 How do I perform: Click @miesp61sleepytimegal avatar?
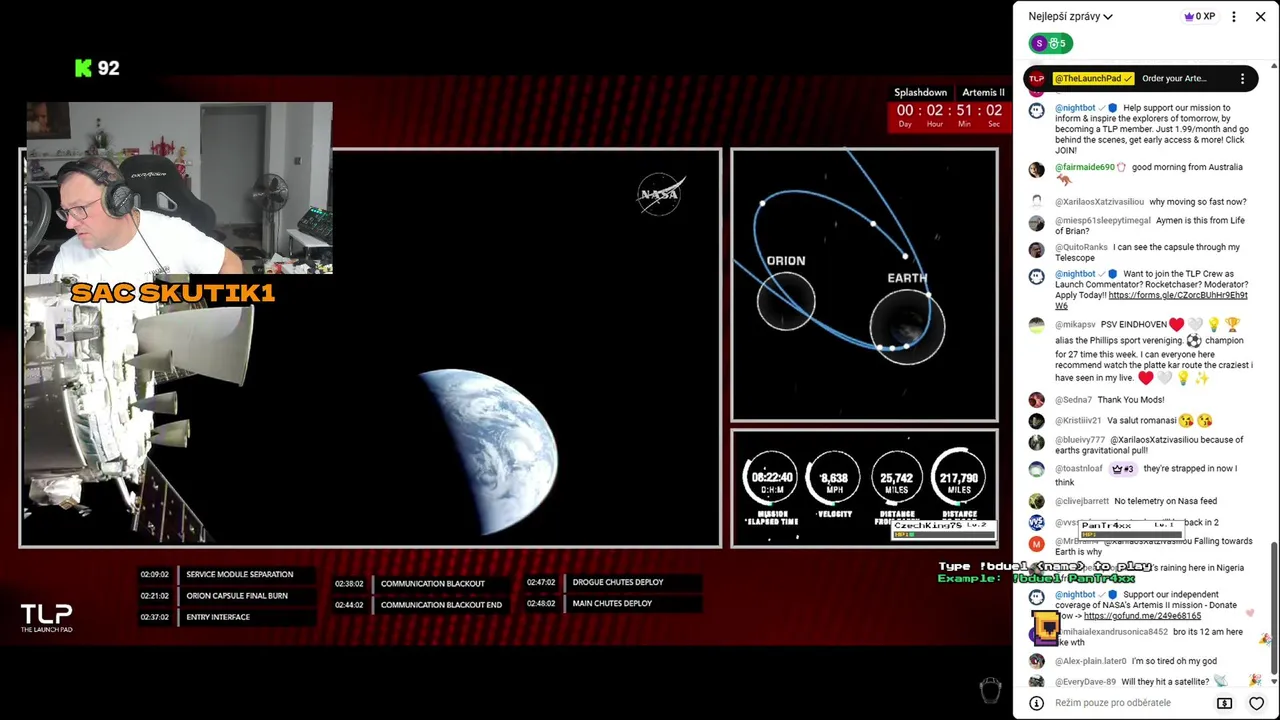(x=1036, y=223)
